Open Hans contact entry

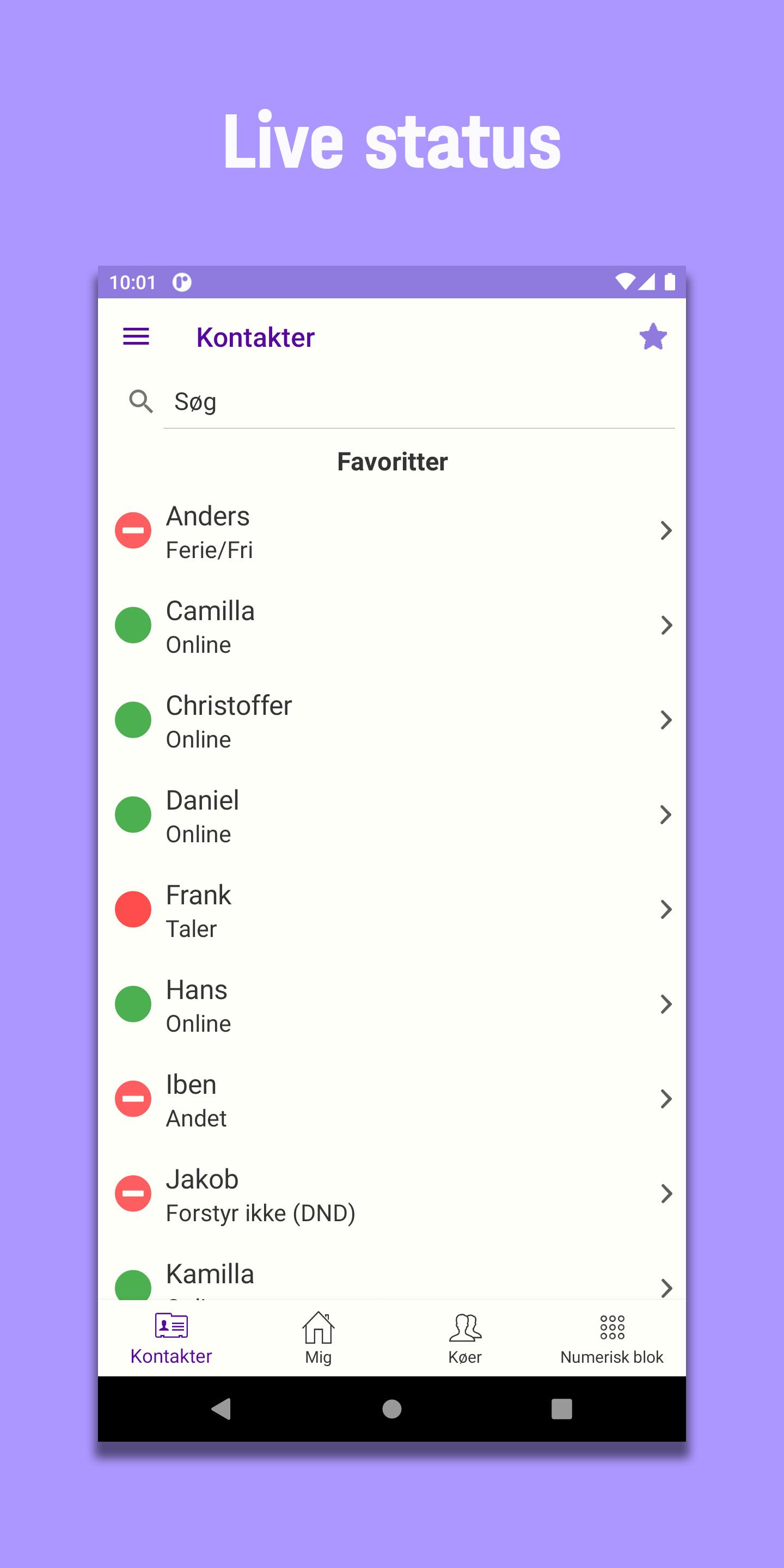(392, 1004)
